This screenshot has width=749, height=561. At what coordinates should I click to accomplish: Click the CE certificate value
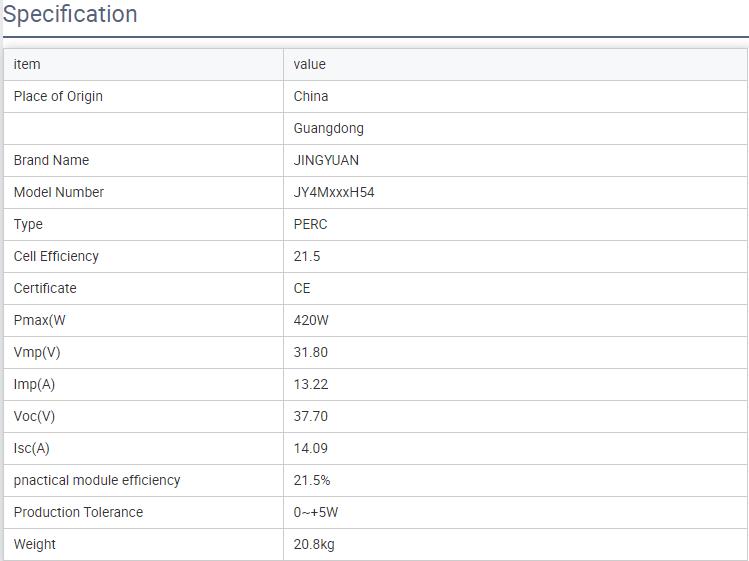[x=302, y=288]
